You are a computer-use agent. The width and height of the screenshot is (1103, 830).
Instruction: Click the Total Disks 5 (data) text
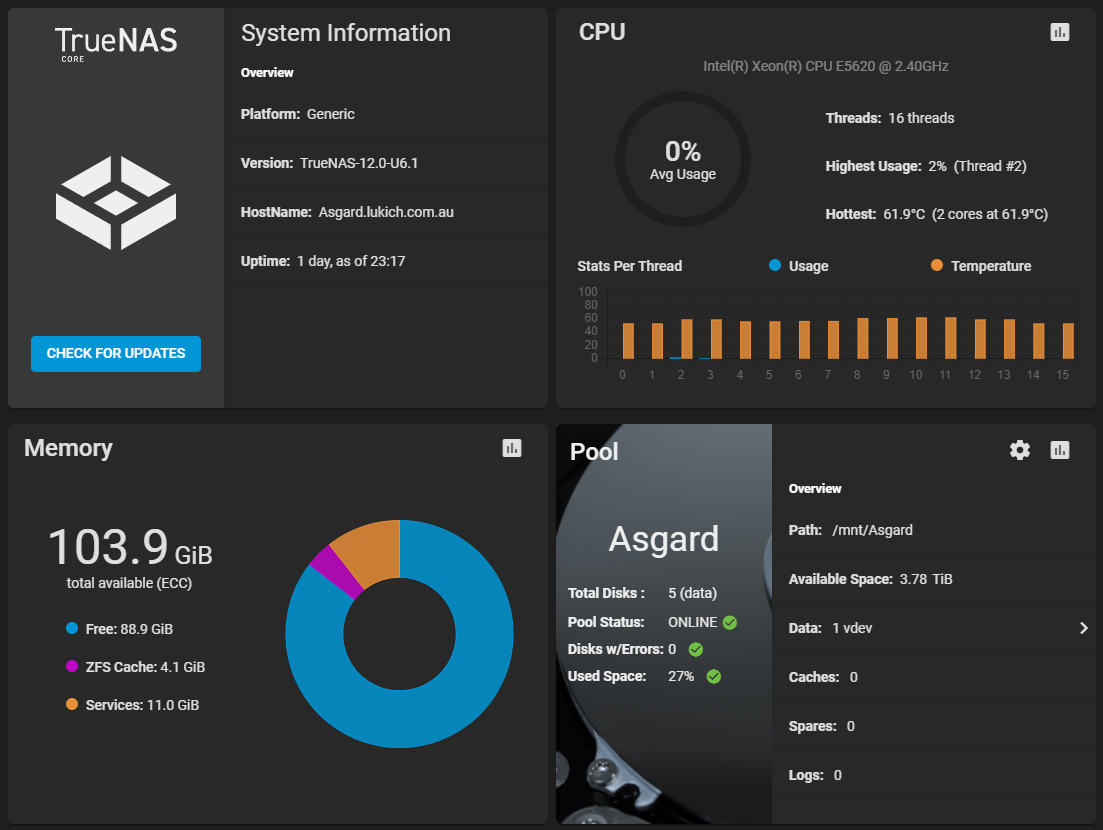coord(642,593)
